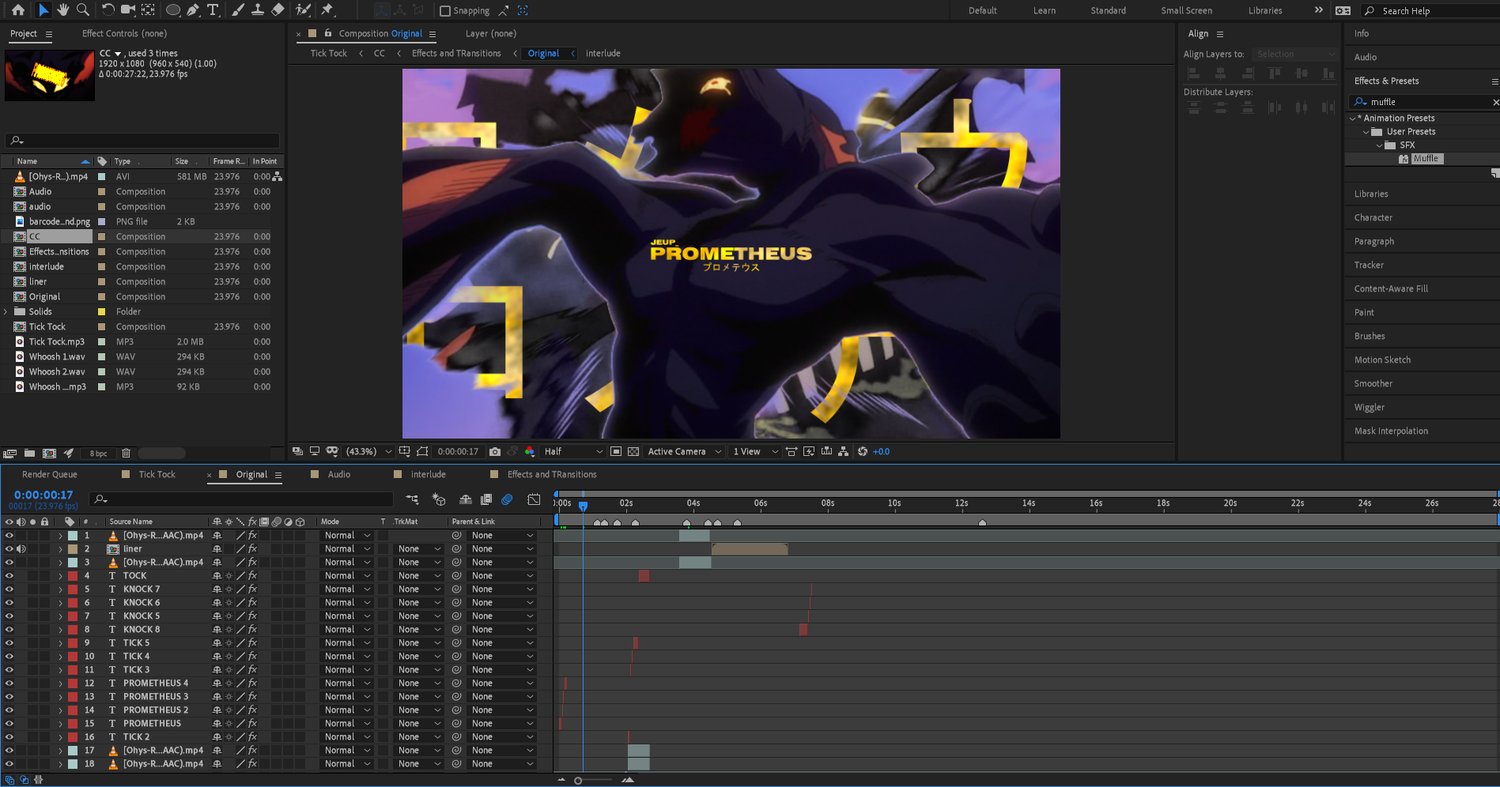
Task: Toggle Motion Blur for the composition
Action: pos(507,499)
